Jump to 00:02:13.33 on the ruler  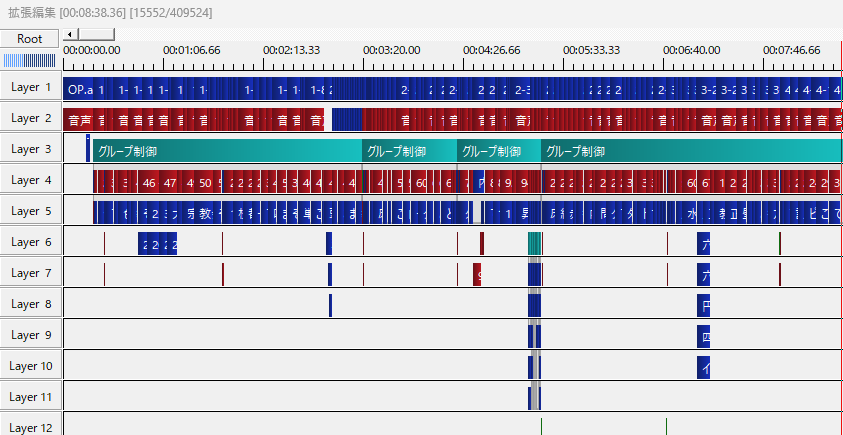[x=291, y=51]
